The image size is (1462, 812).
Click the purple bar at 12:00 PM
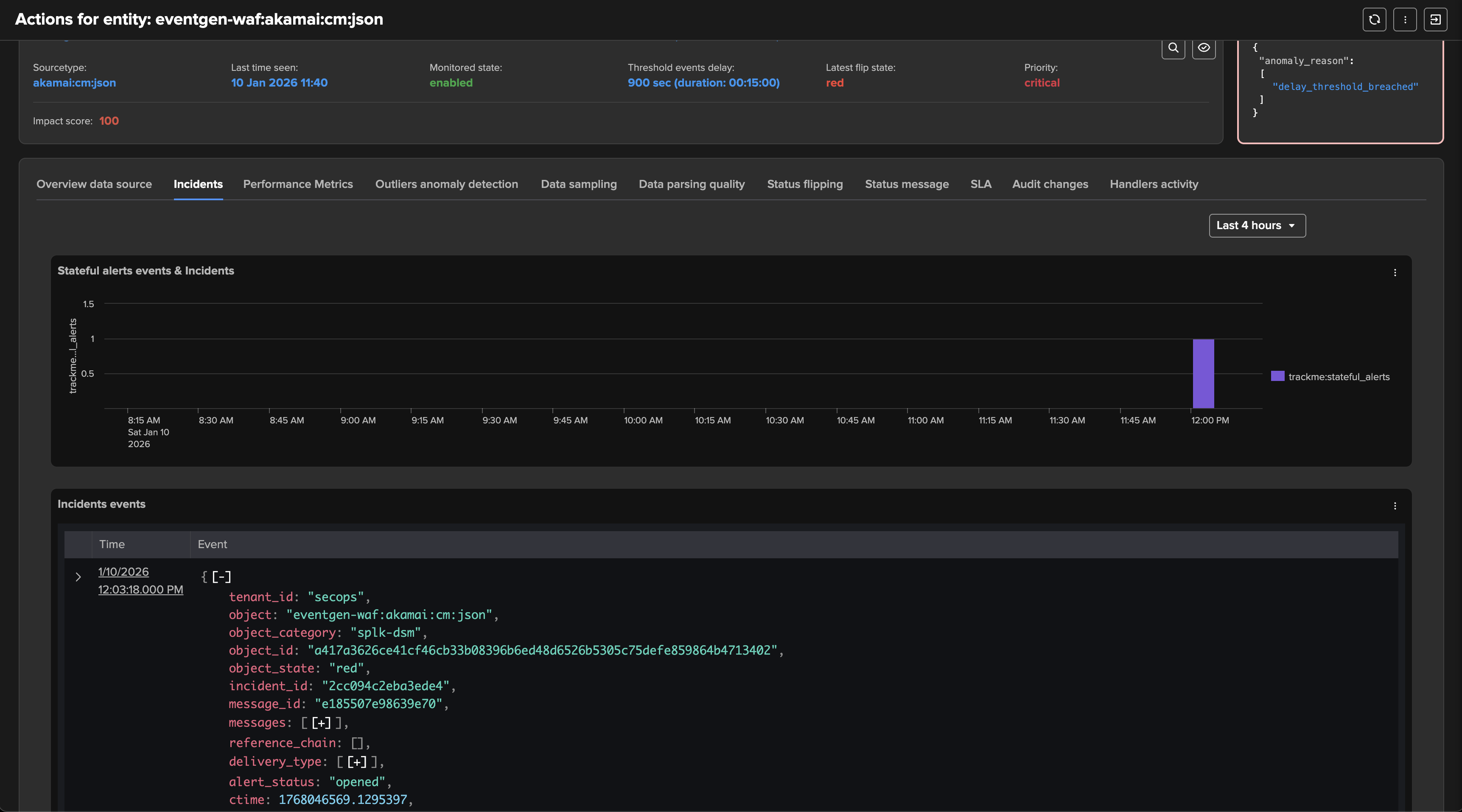click(1203, 374)
